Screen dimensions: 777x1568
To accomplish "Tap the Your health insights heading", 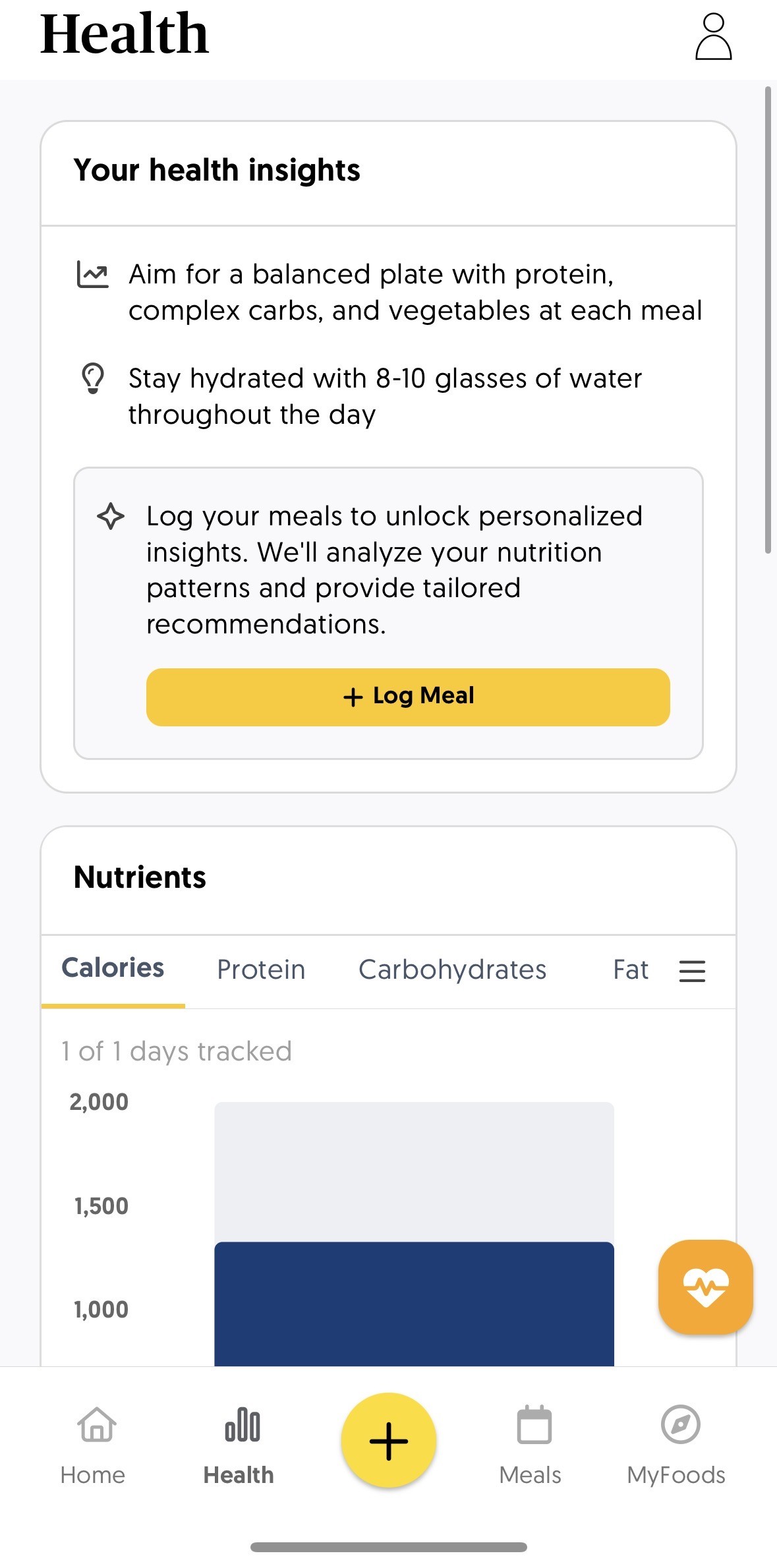I will [217, 170].
